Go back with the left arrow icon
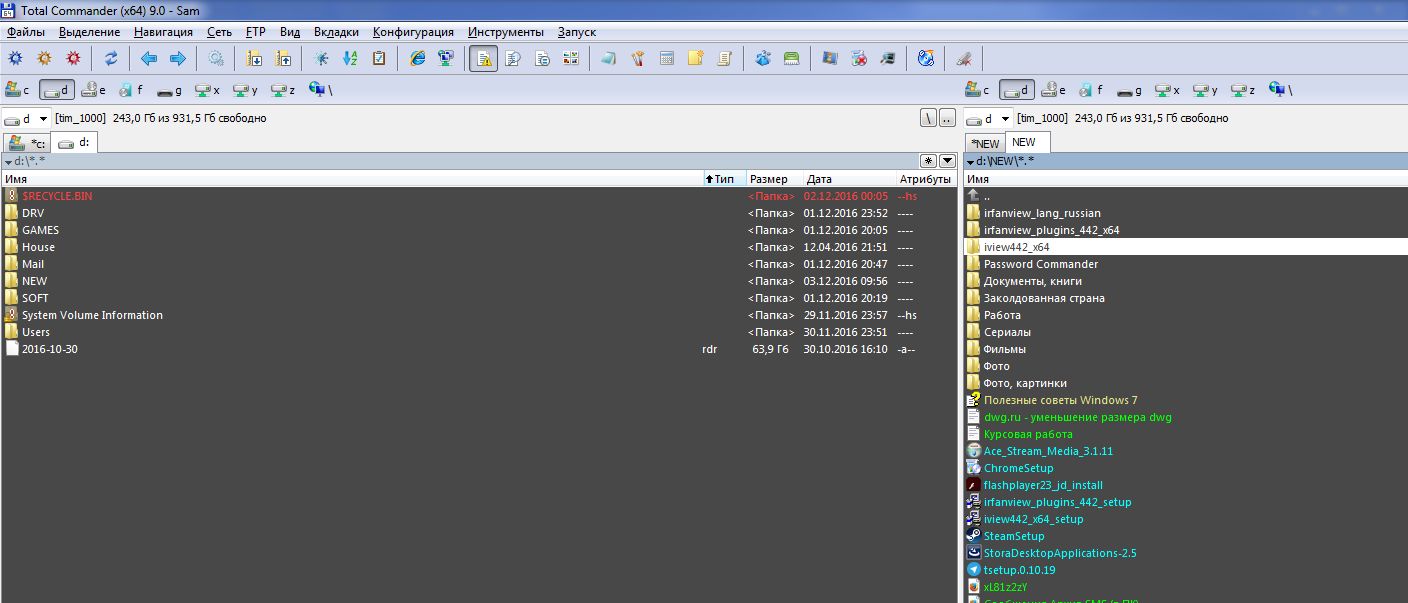 pos(149,59)
